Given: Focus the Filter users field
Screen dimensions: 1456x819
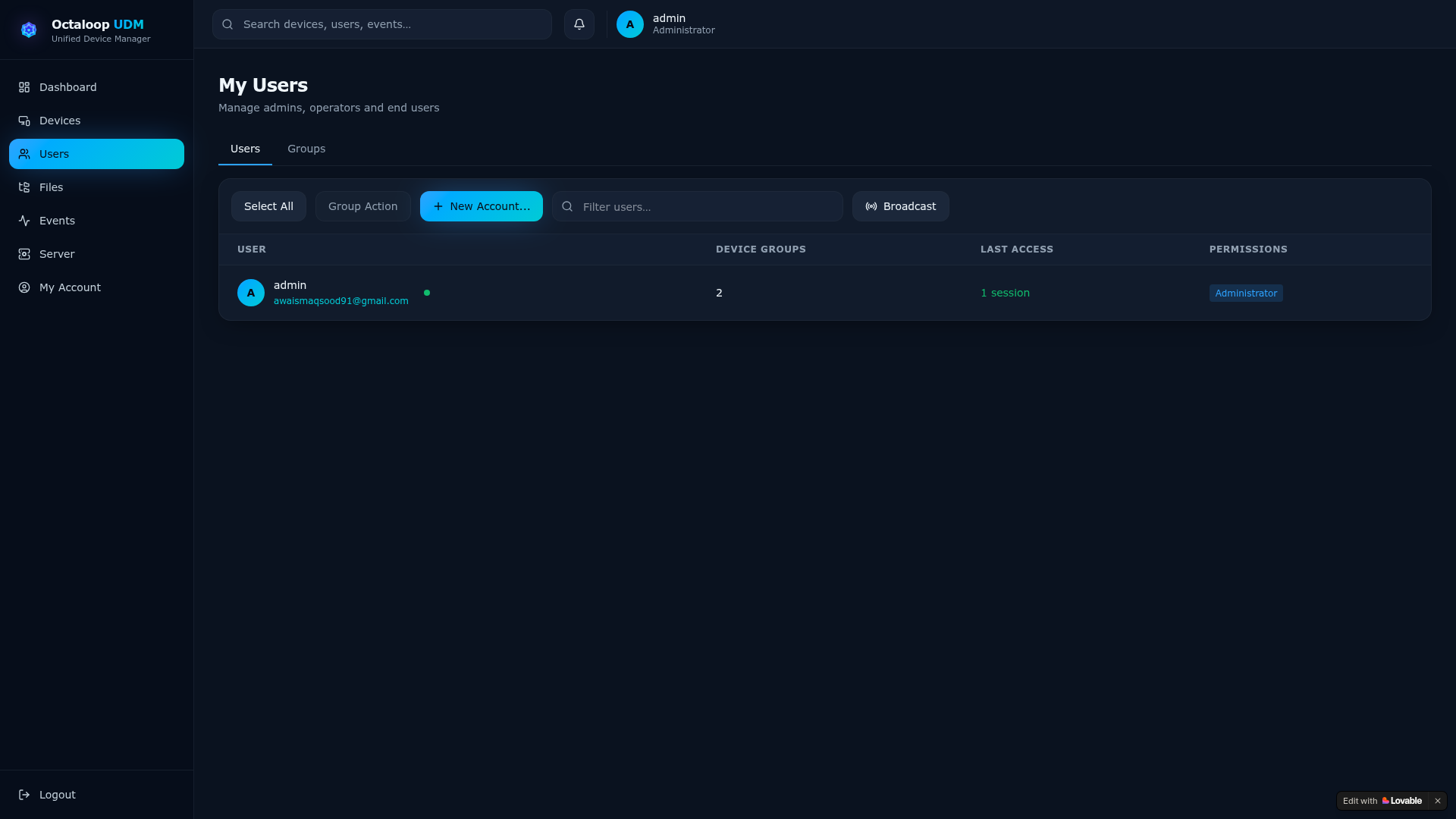Looking at the screenshot, I should (x=698, y=206).
